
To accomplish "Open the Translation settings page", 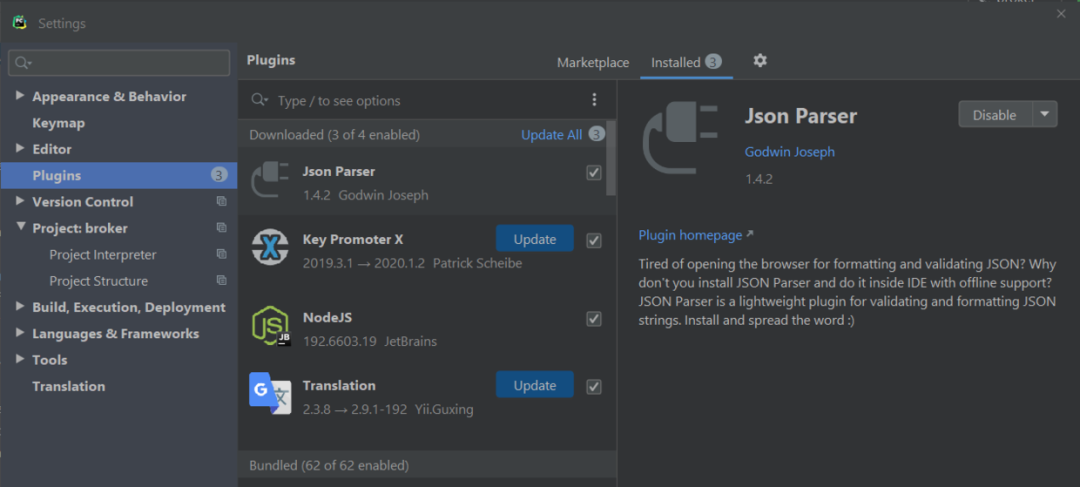I will click(x=69, y=386).
